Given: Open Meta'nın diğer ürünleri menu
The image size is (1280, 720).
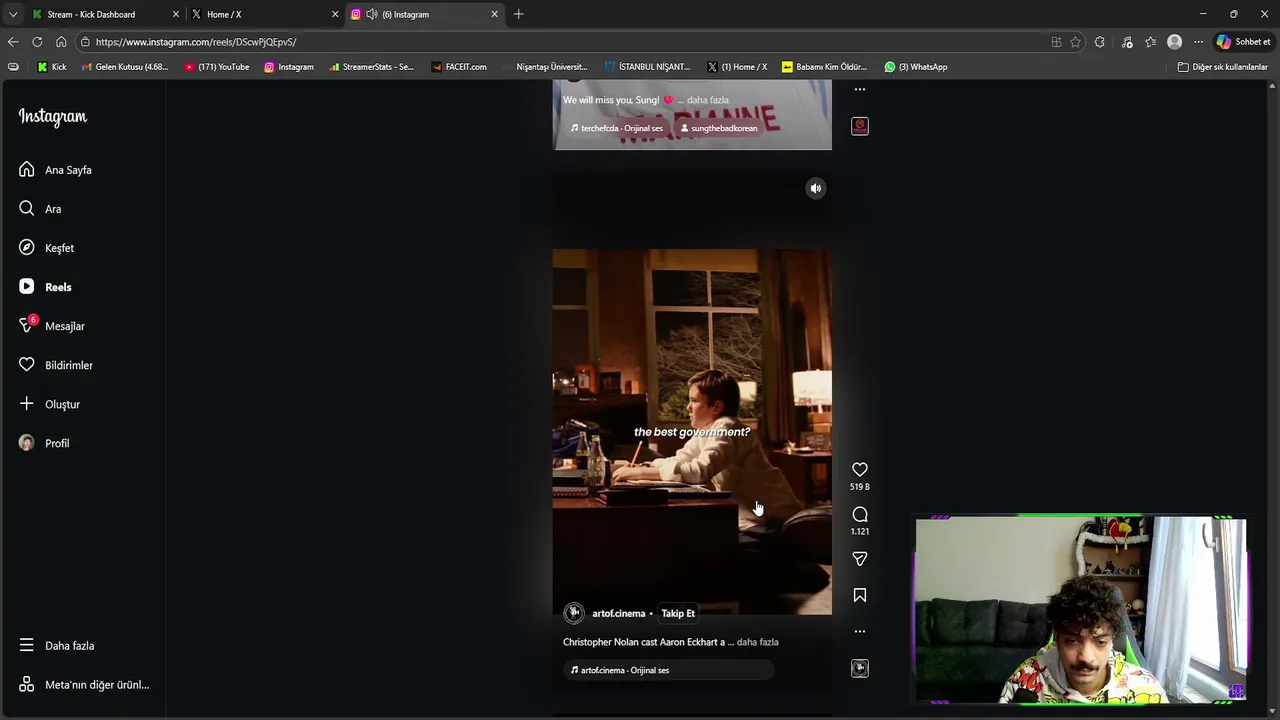Looking at the screenshot, I should coord(84,685).
